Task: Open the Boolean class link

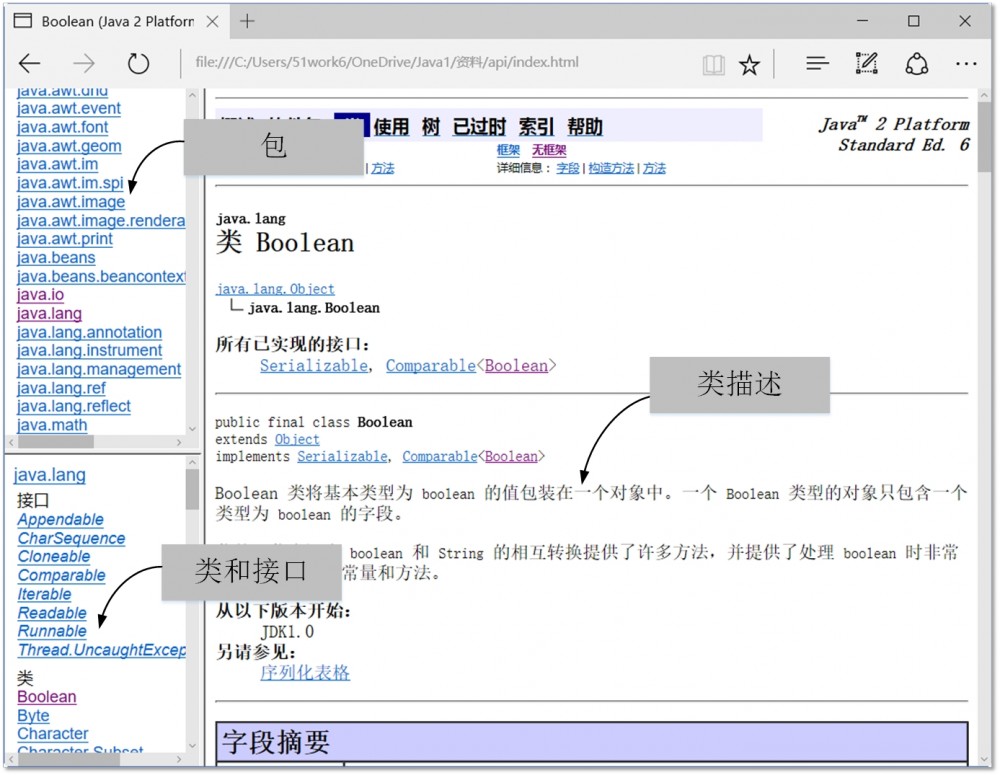Action: (47, 697)
